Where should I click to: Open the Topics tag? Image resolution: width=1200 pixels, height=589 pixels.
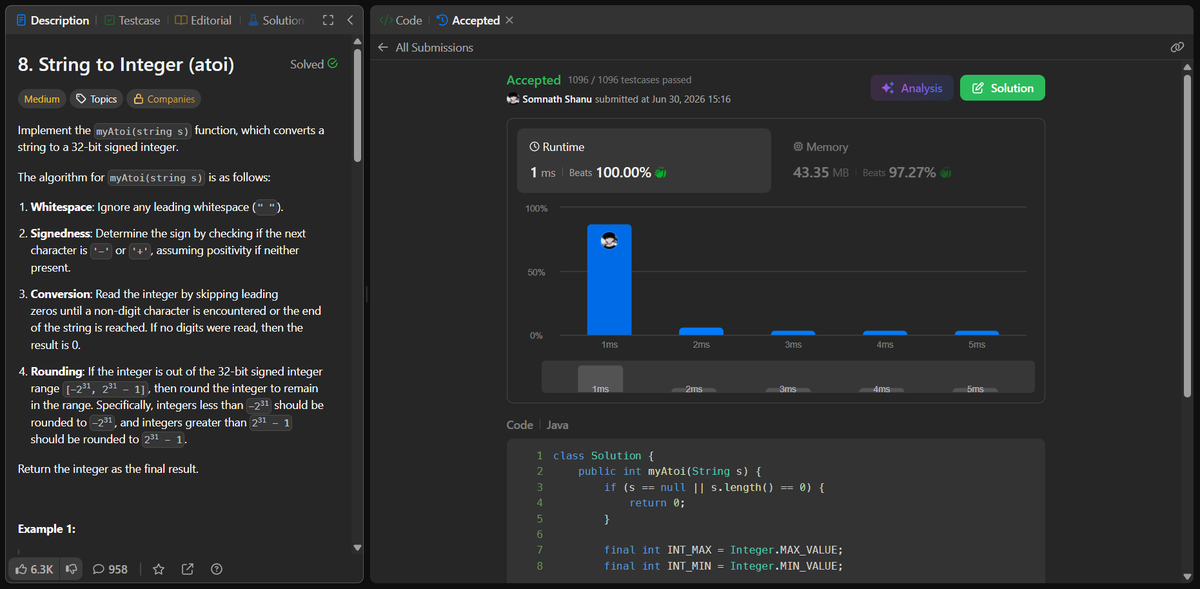(x=97, y=99)
